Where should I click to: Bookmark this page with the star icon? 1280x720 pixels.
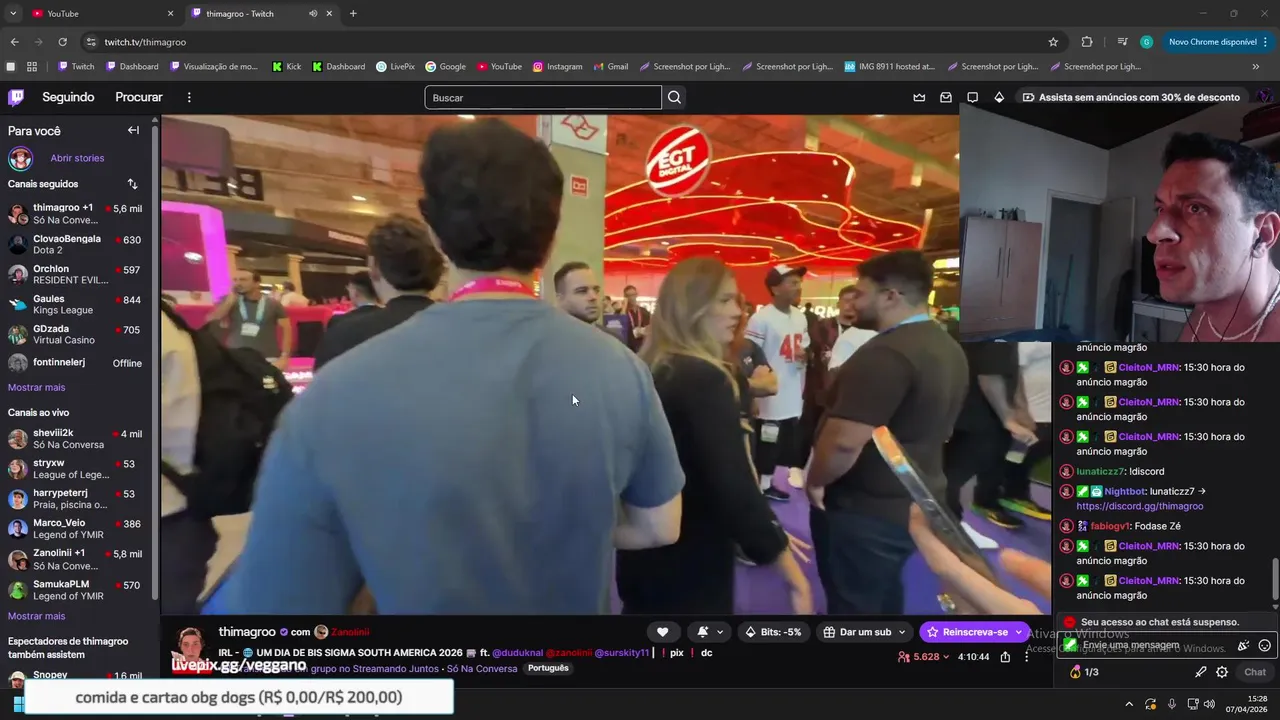pyautogui.click(x=1053, y=42)
